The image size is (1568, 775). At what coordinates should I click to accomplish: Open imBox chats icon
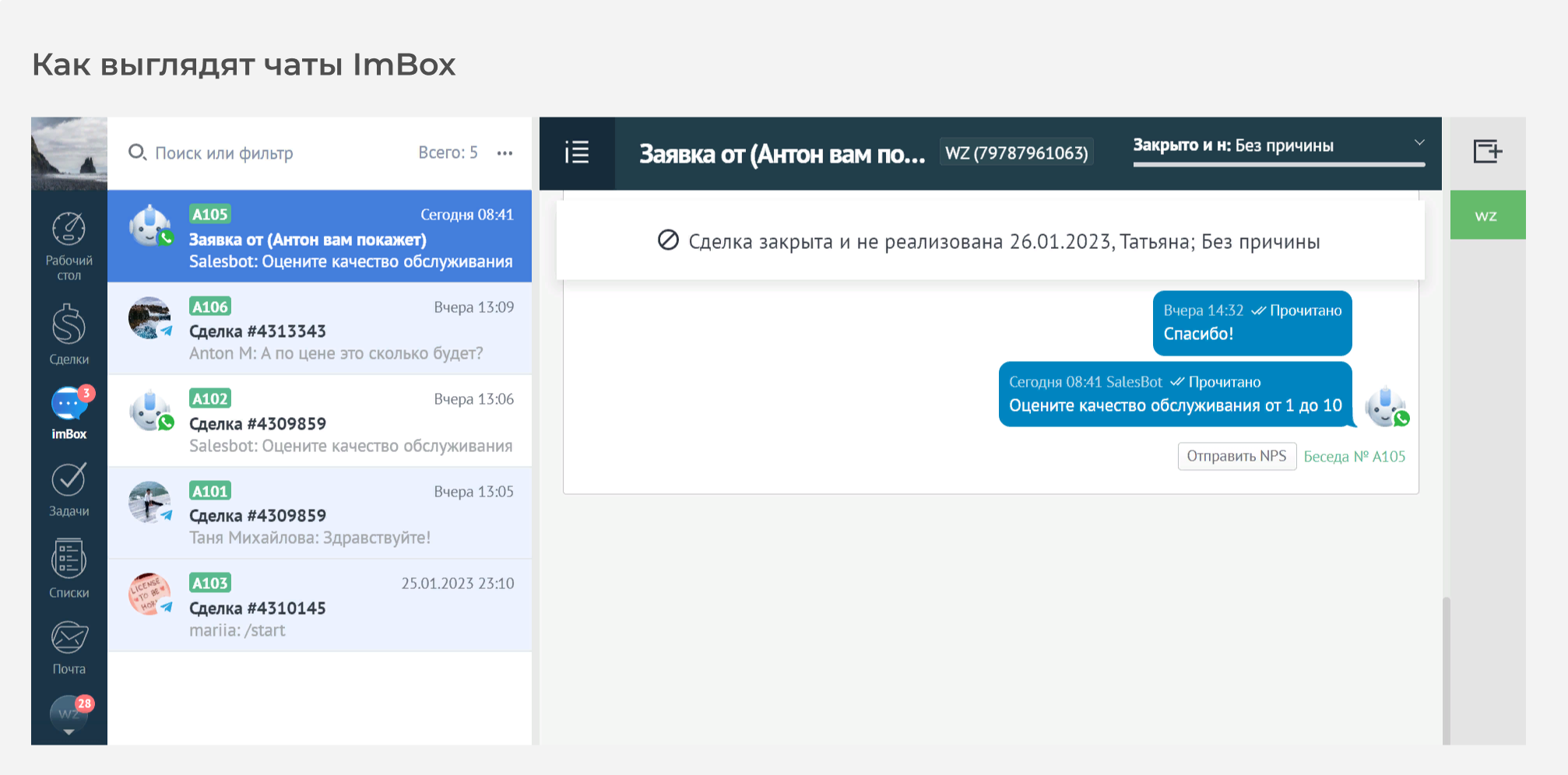click(69, 404)
